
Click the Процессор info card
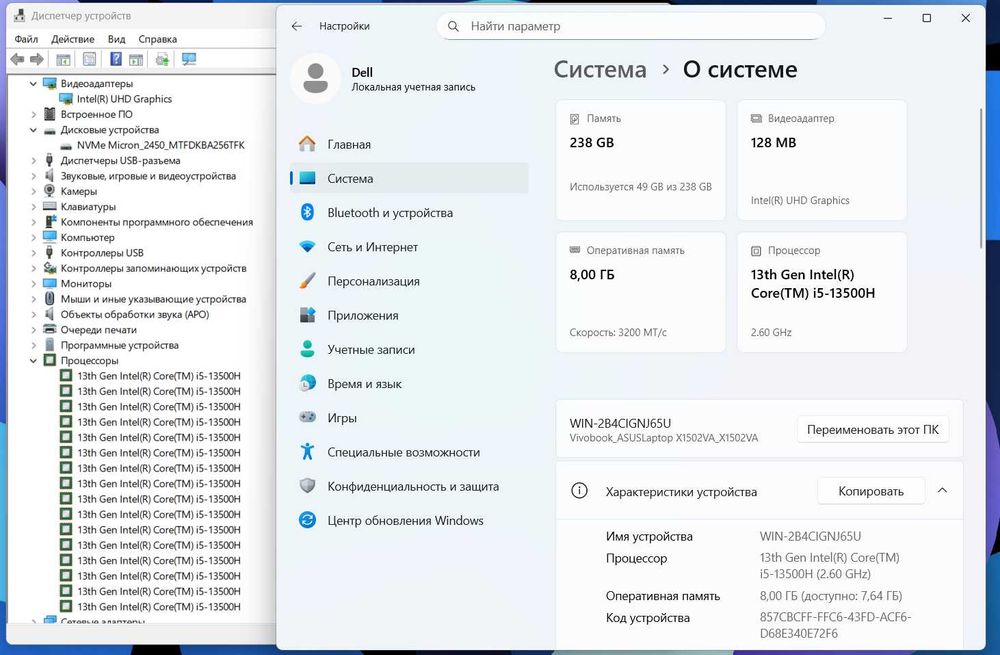point(821,291)
